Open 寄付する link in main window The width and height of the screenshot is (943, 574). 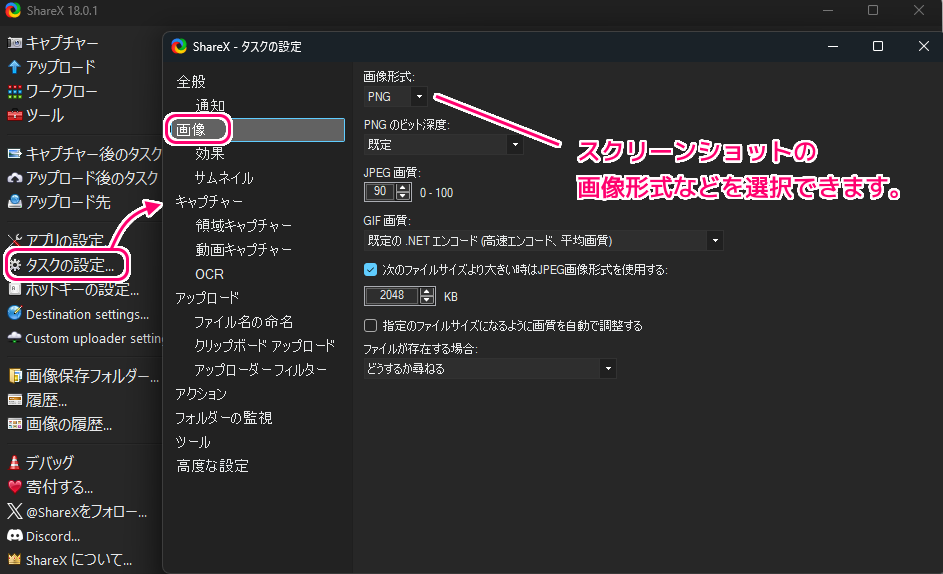point(60,487)
